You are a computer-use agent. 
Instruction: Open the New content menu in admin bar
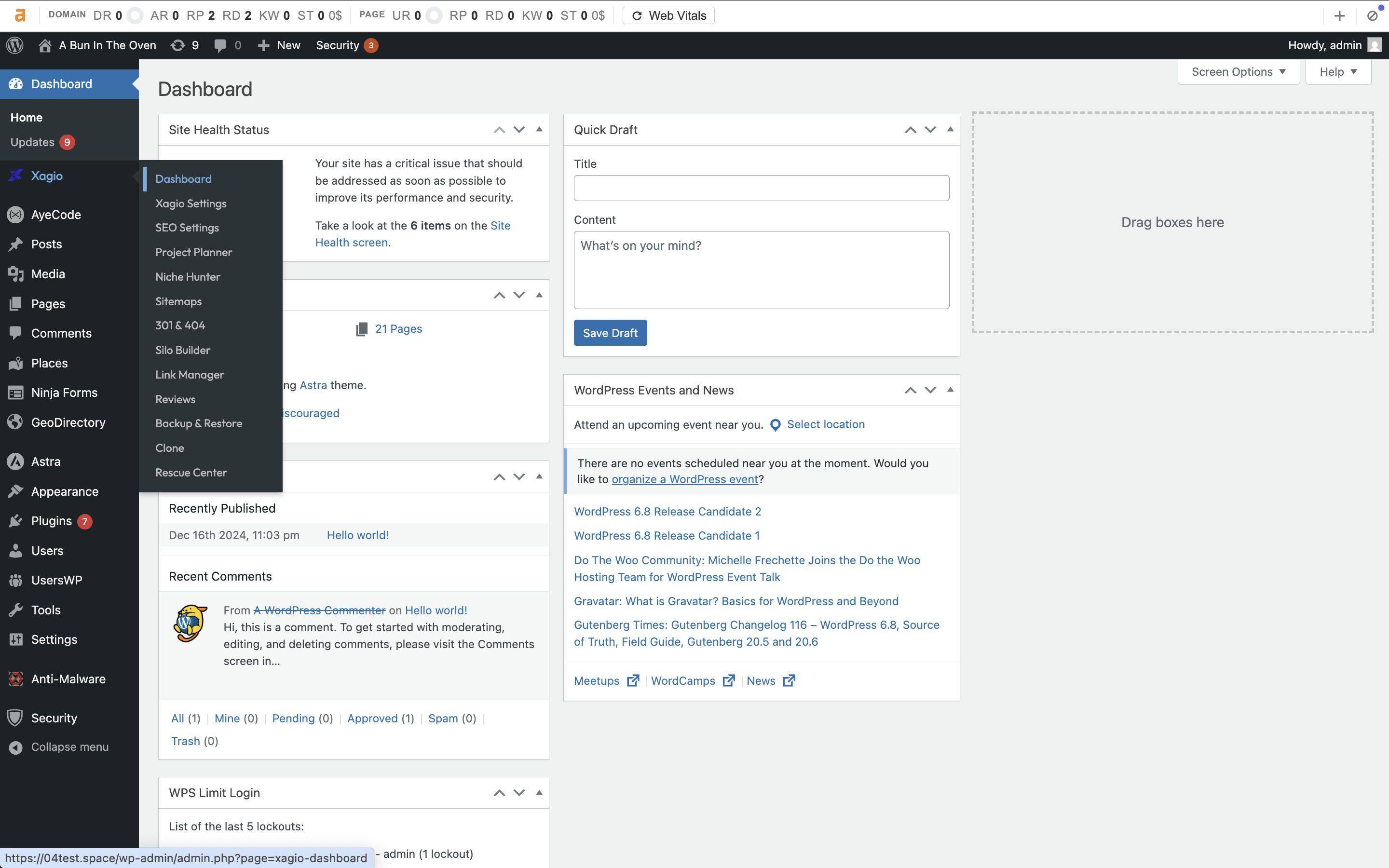point(279,45)
